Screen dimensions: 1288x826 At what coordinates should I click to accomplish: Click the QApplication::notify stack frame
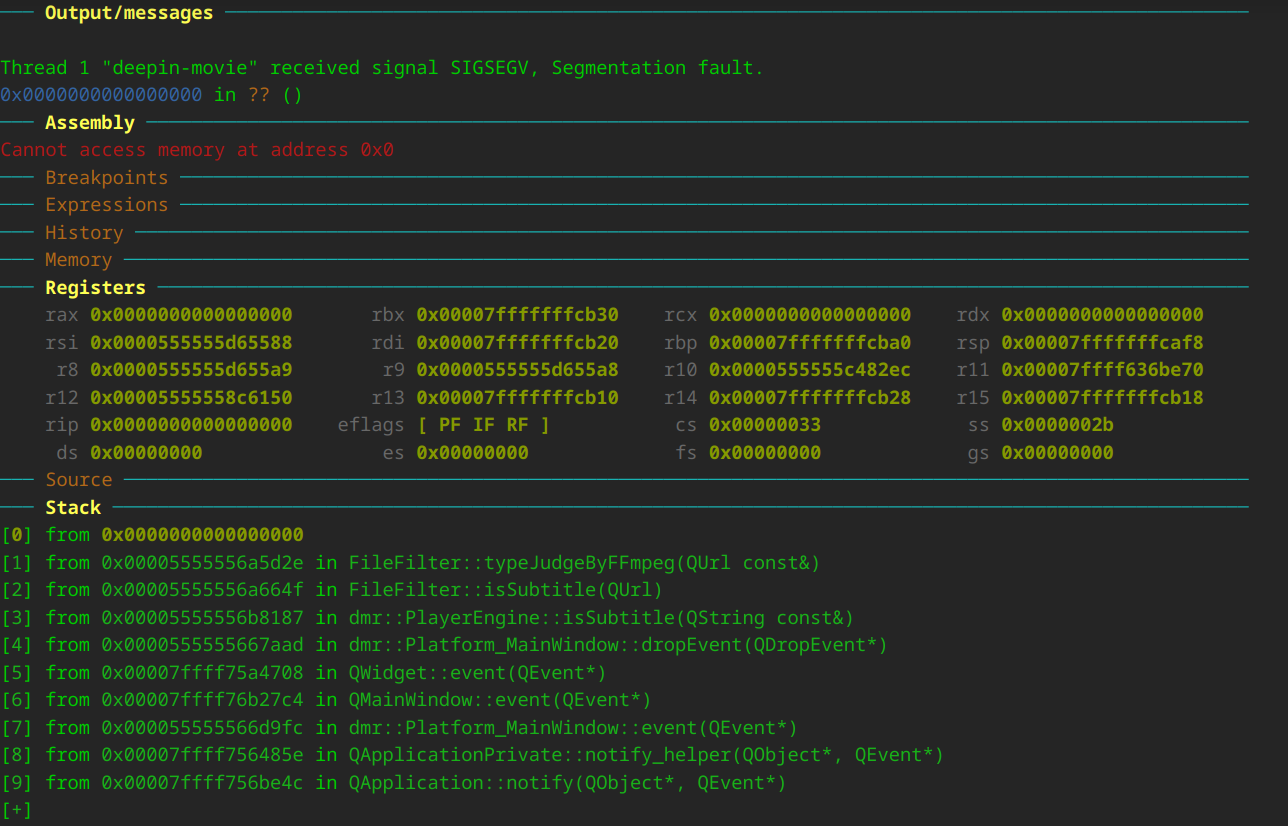pyautogui.click(x=567, y=783)
